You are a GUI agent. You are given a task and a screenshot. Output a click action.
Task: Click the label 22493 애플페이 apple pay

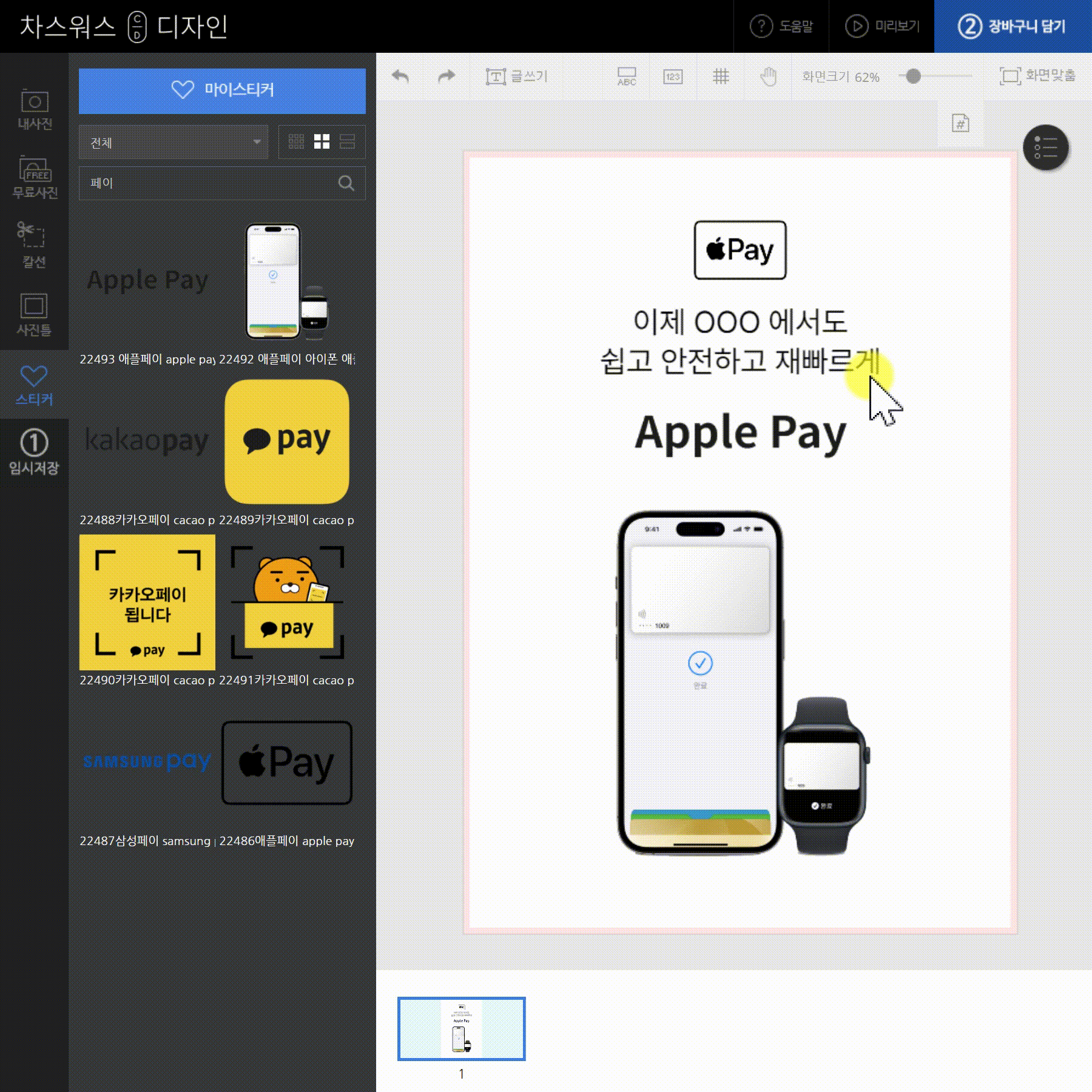point(147,359)
